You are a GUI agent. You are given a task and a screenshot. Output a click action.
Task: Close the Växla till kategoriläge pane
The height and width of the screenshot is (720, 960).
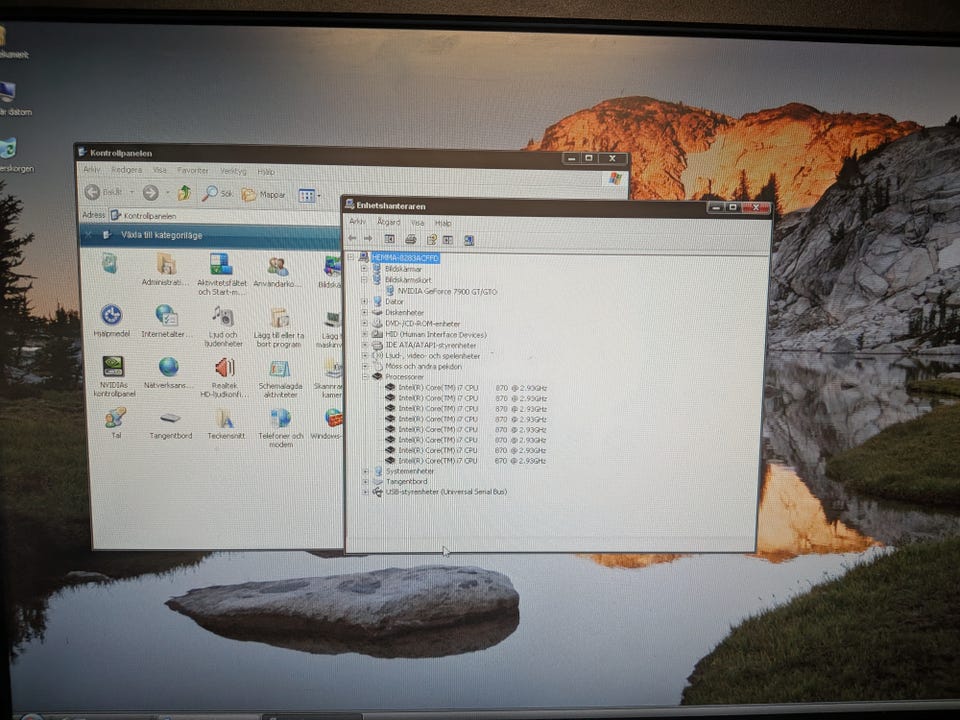click(88, 234)
